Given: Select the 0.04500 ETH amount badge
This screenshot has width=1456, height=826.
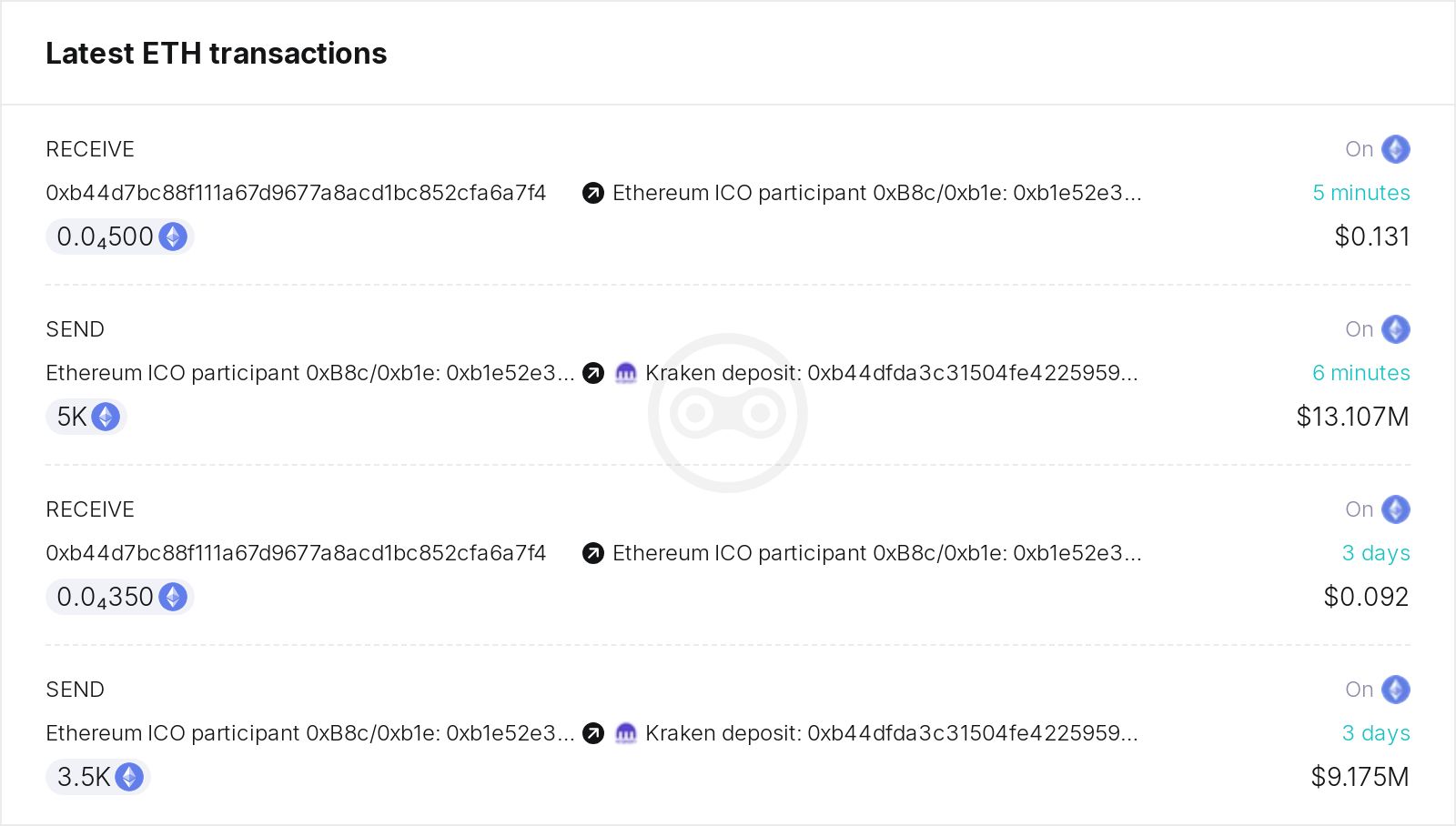Looking at the screenshot, I should pos(119,237).
